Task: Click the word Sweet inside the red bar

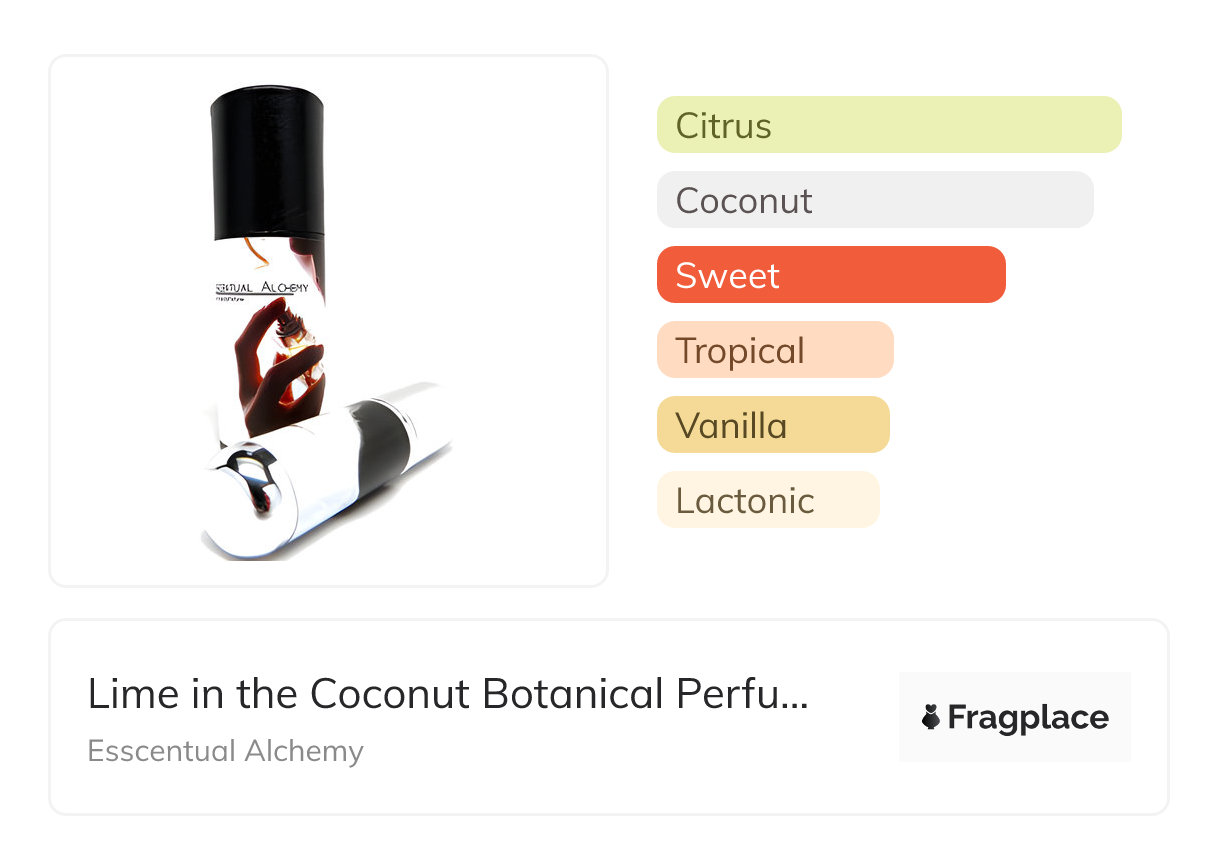Action: click(x=727, y=276)
